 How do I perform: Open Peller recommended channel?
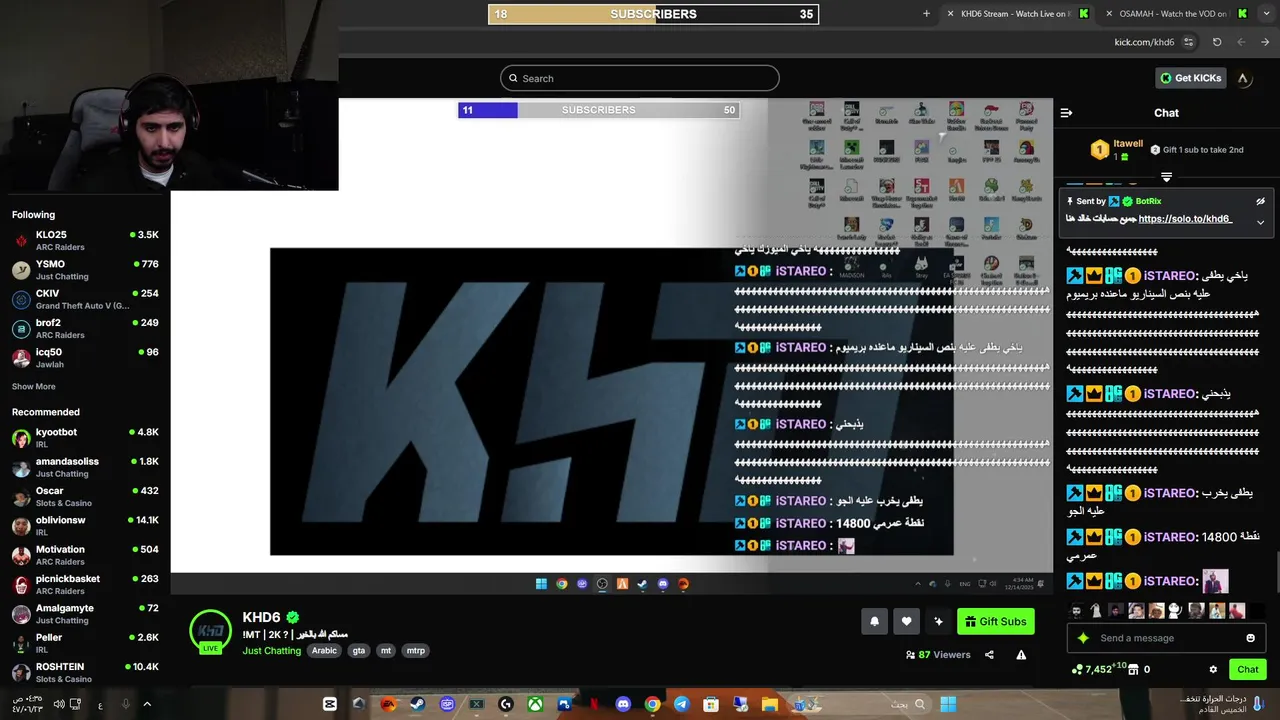(x=85, y=643)
